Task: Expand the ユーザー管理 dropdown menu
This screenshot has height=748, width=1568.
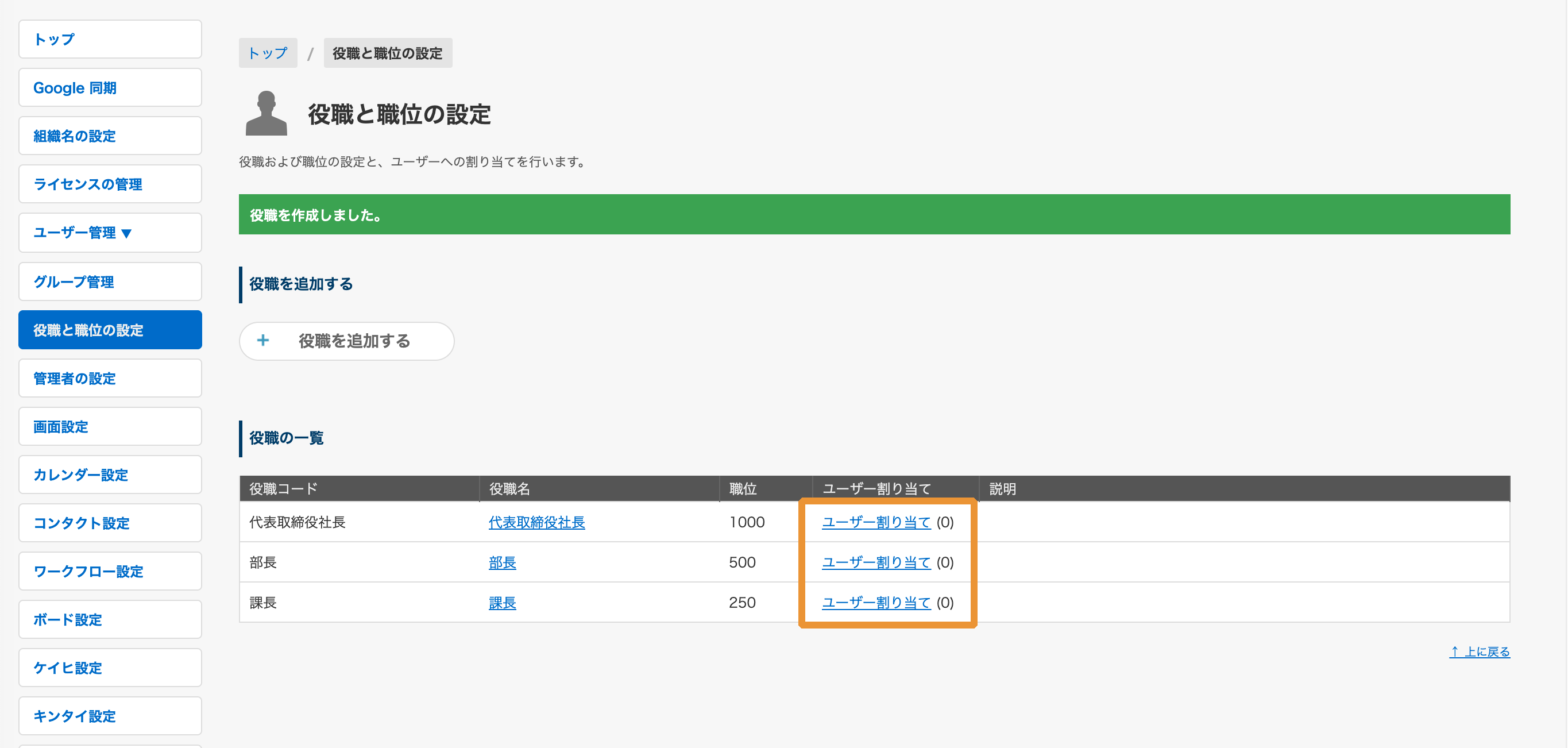Action: [110, 233]
